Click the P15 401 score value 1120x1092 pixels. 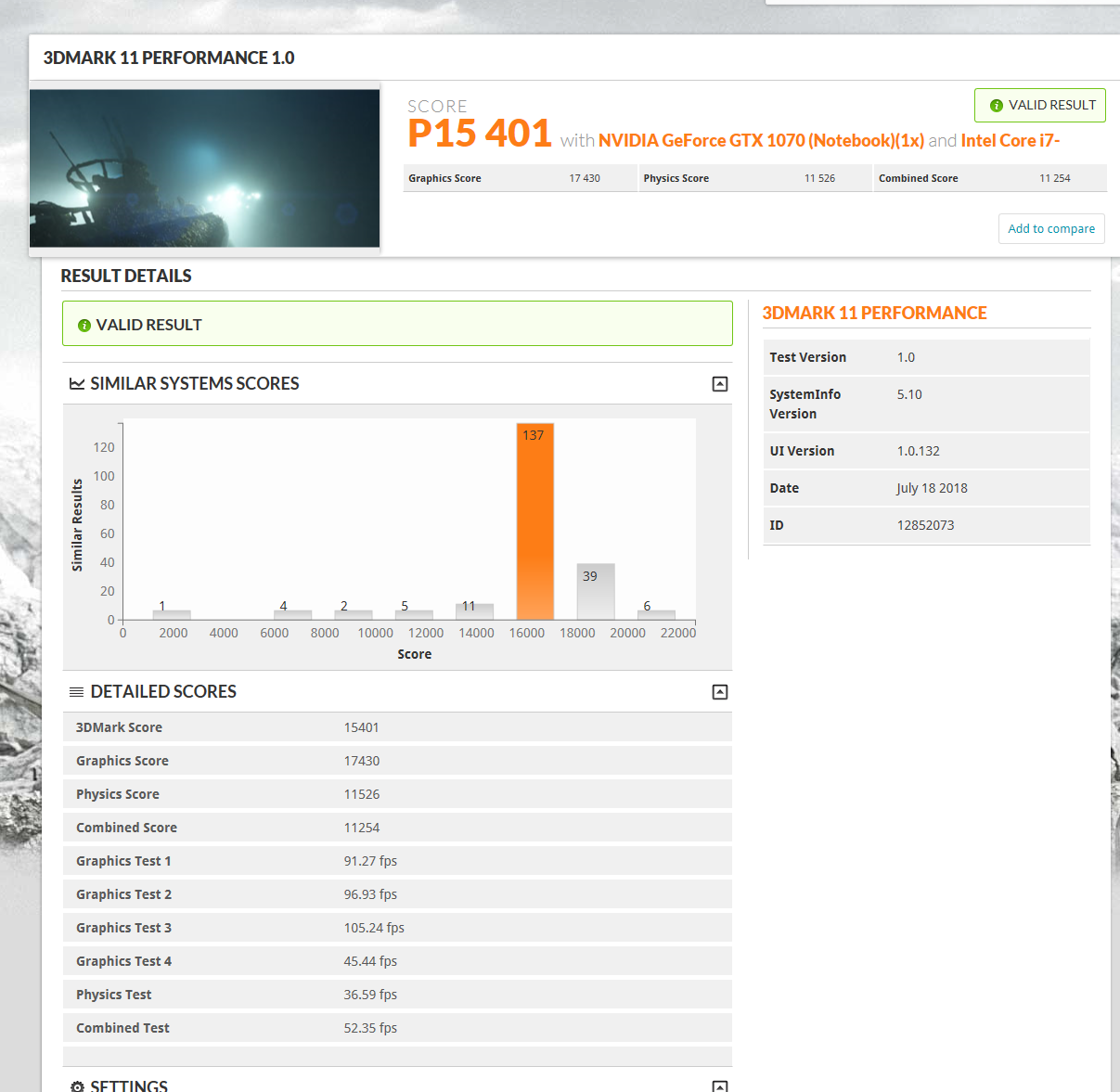[480, 134]
